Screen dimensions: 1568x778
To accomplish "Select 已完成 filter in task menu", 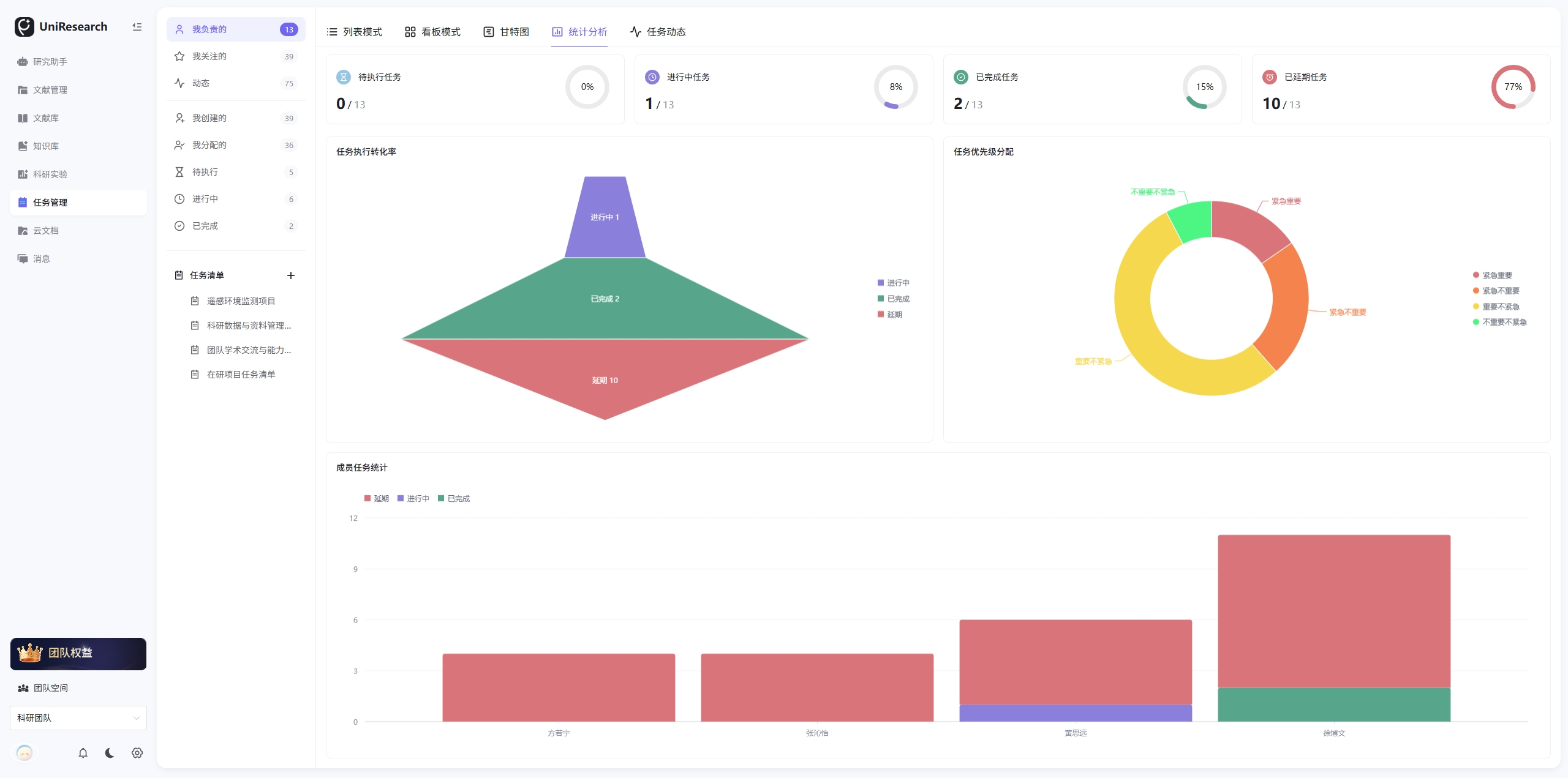I will (x=236, y=226).
